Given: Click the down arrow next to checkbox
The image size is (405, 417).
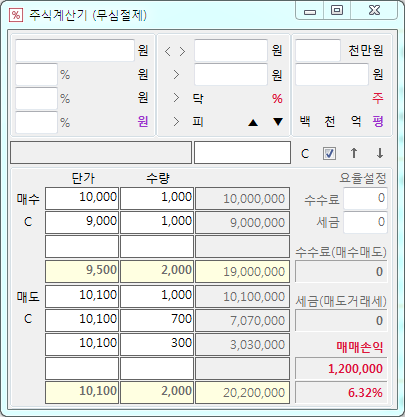Looking at the screenshot, I should [380, 153].
